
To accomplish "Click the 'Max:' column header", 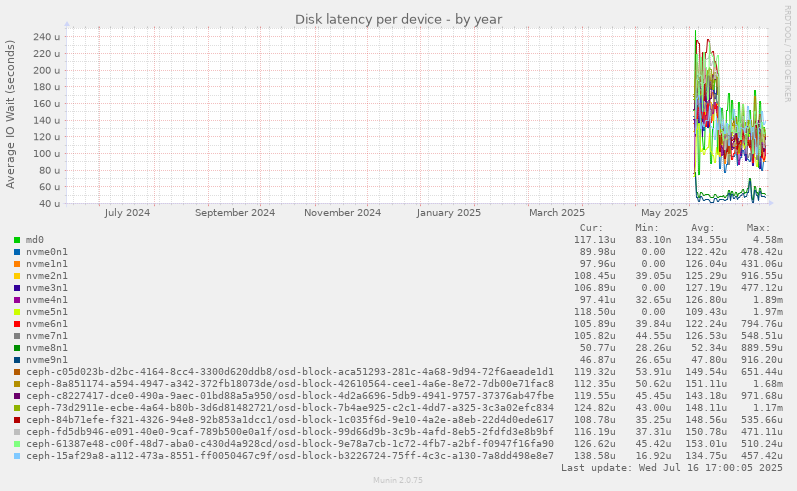I will point(759,228).
